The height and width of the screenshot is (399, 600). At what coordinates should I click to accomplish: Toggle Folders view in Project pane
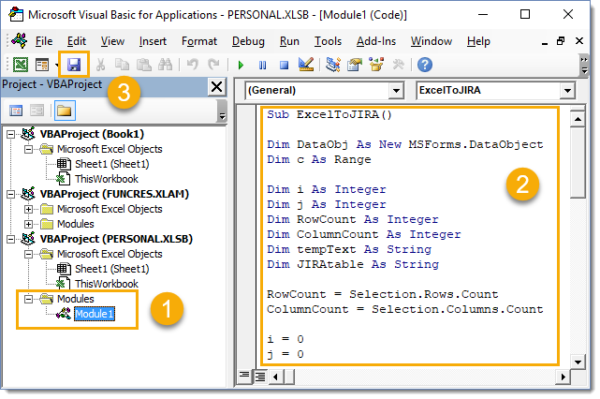coord(64,111)
